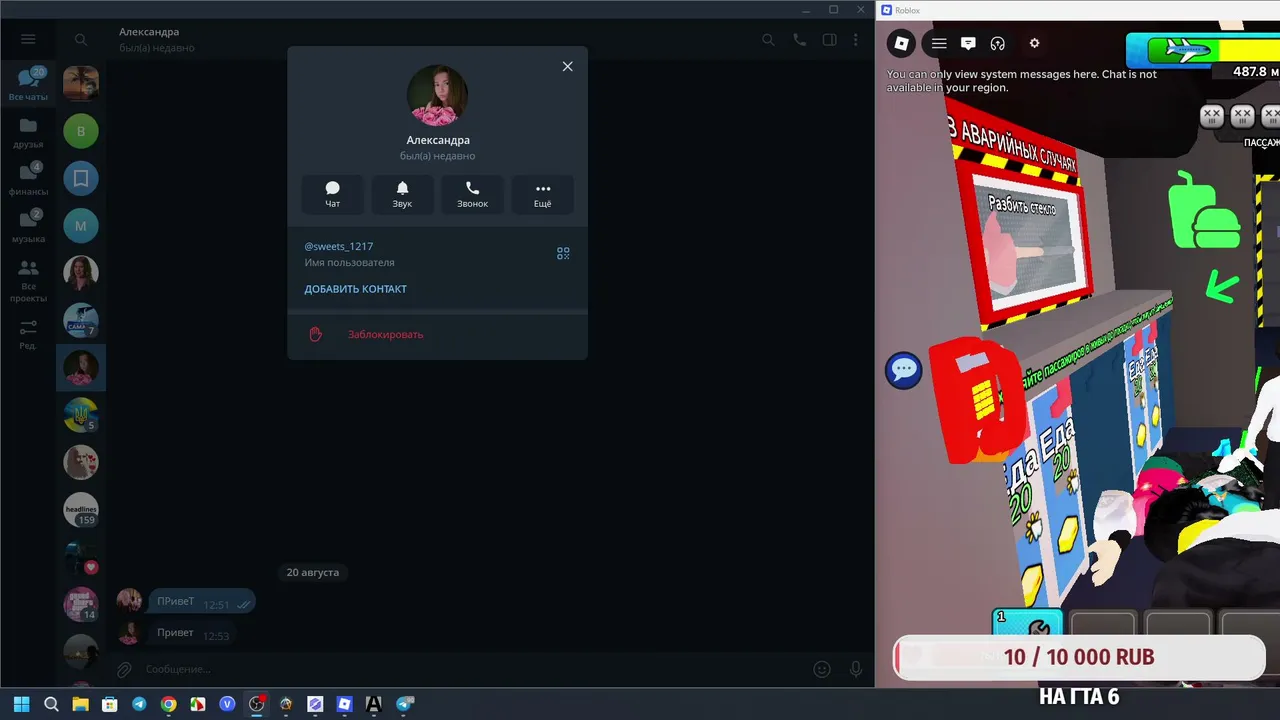Toggle the chat info side panel
The width and height of the screenshot is (1280, 720).
click(829, 40)
